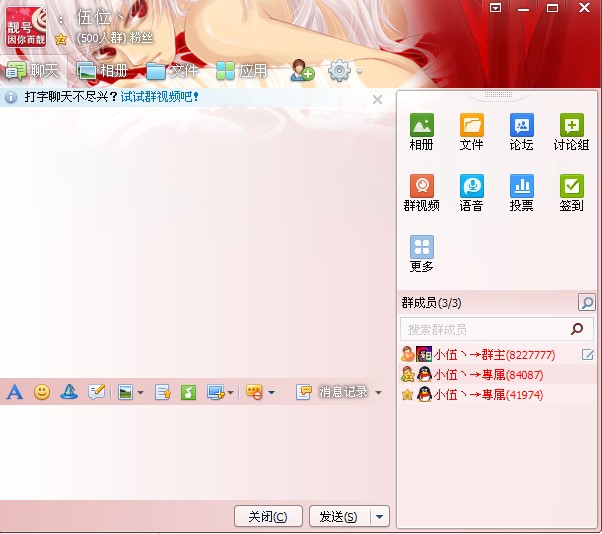Open 消息记录 message history
The image size is (602, 534).
coord(332,392)
